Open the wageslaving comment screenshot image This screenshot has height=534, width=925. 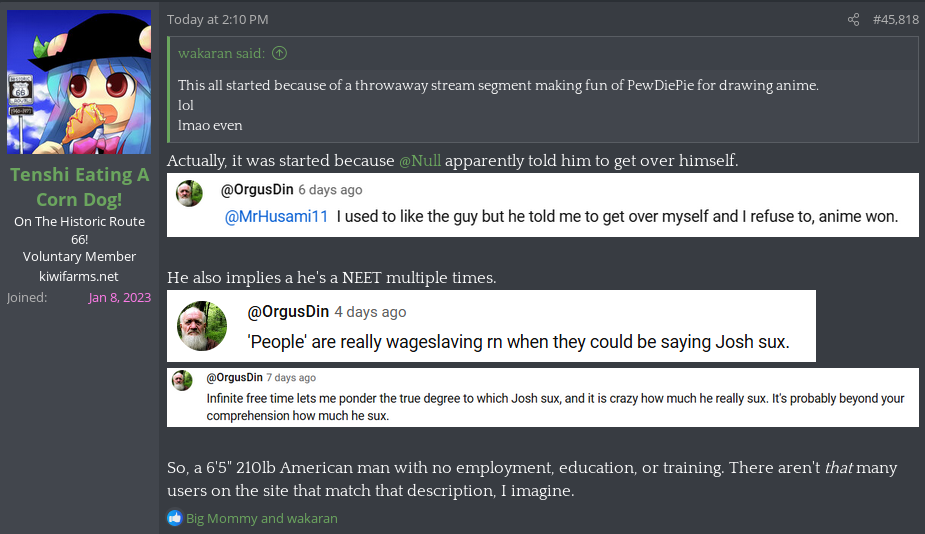click(491, 326)
